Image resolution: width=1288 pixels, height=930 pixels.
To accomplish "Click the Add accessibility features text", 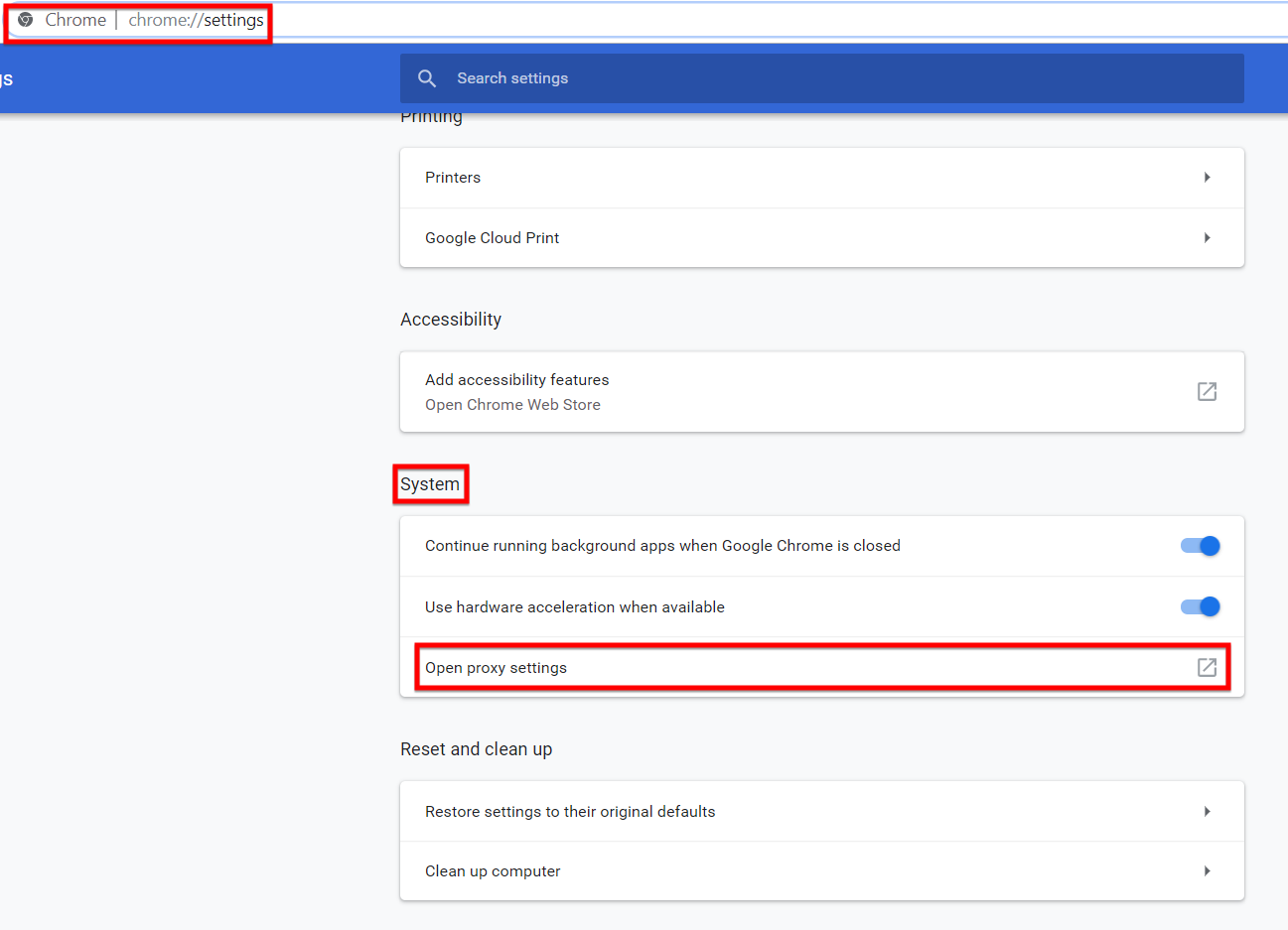I will tap(516, 380).
